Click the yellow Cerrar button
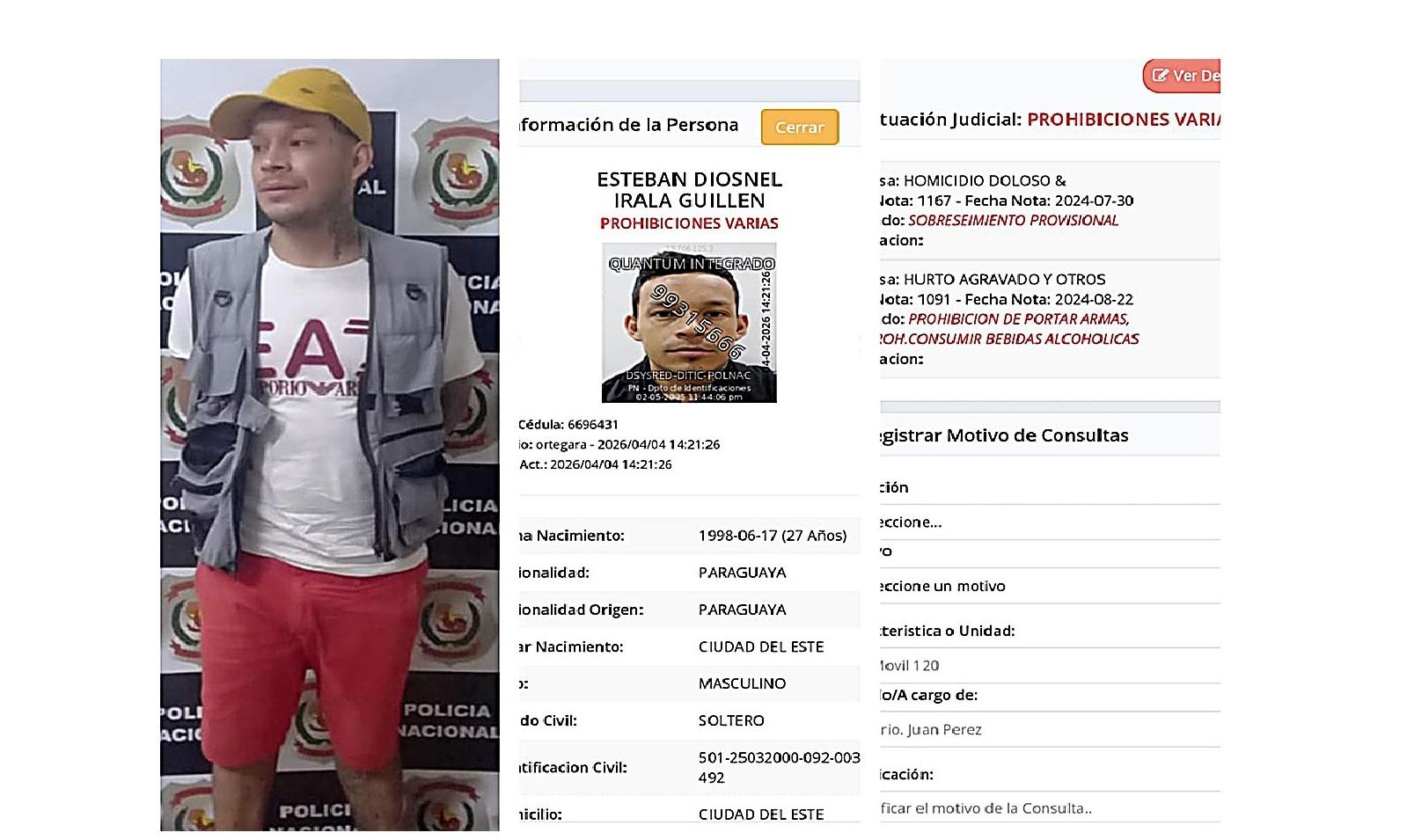Viewport: 1407px width, 840px height. pyautogui.click(x=799, y=128)
